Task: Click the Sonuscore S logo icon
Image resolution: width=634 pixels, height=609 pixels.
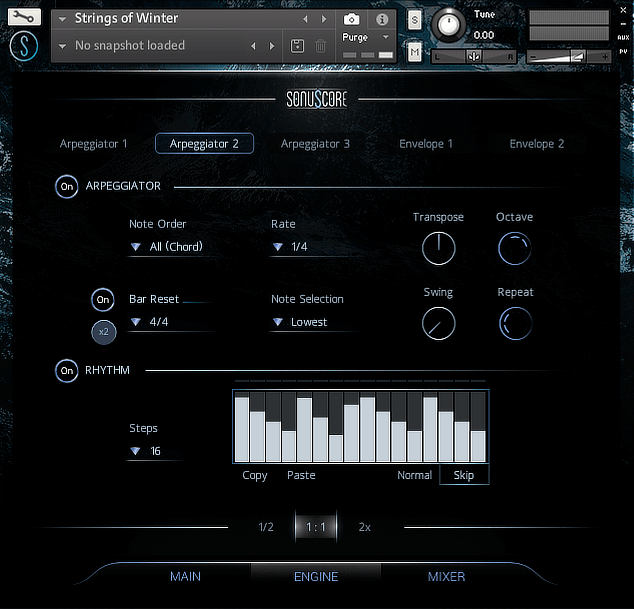Action: coord(24,46)
